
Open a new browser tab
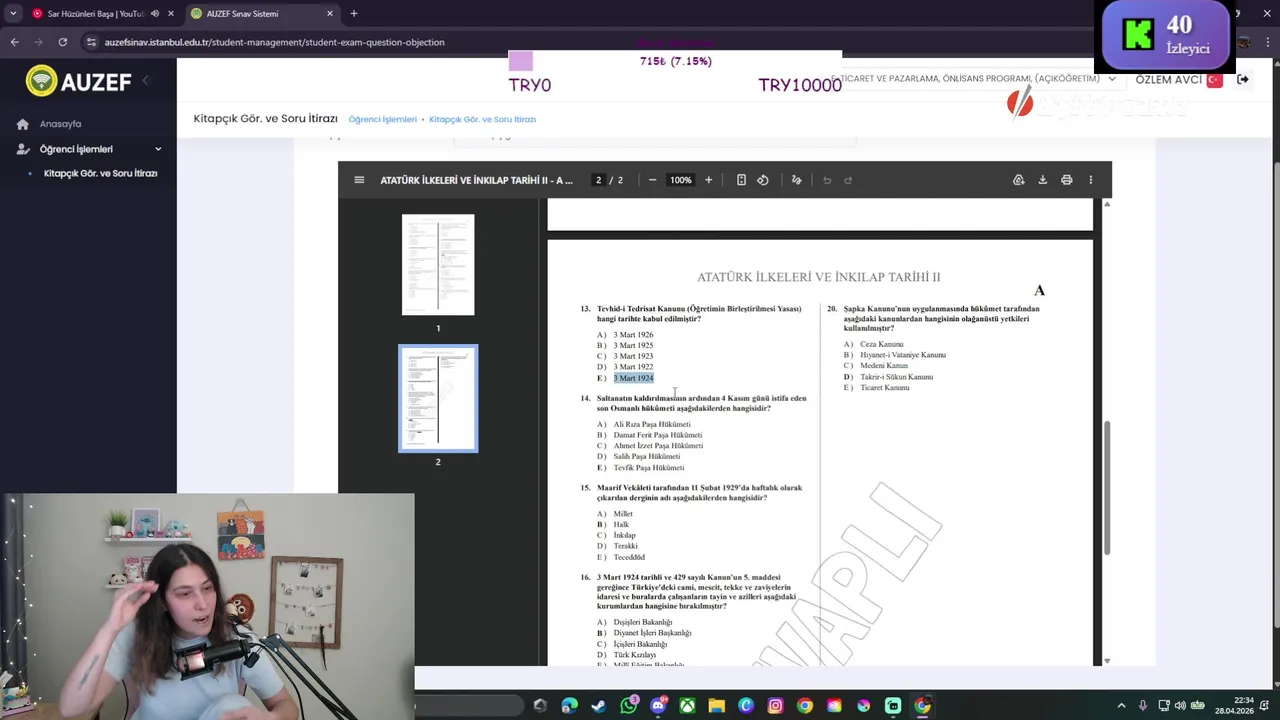354,14
